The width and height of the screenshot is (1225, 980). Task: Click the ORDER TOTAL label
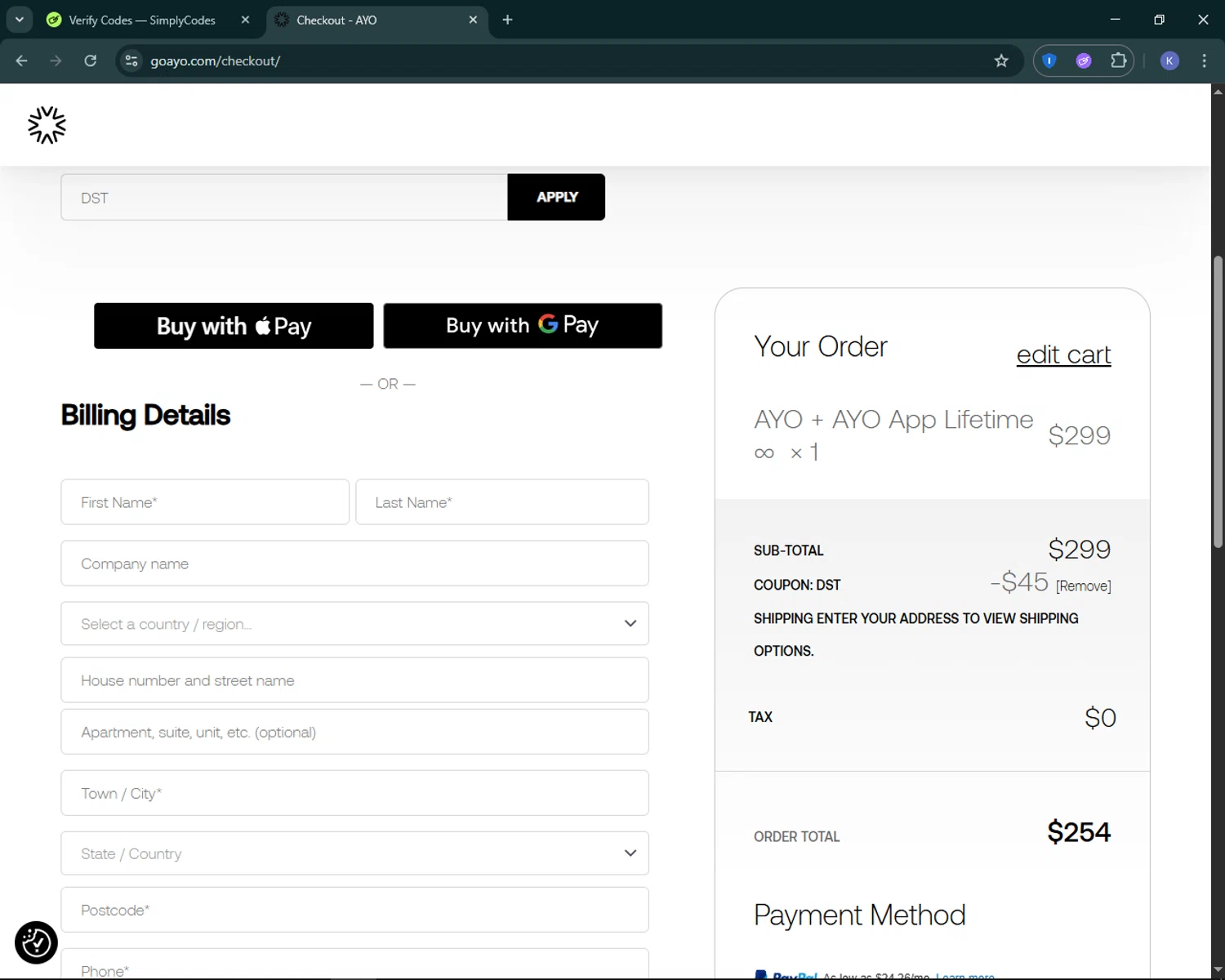[796, 836]
